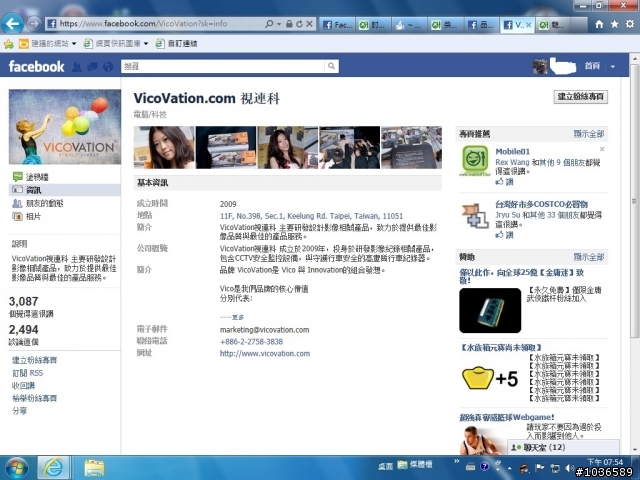
Task: Open the chat bar at bottom right
Action: 563,447
